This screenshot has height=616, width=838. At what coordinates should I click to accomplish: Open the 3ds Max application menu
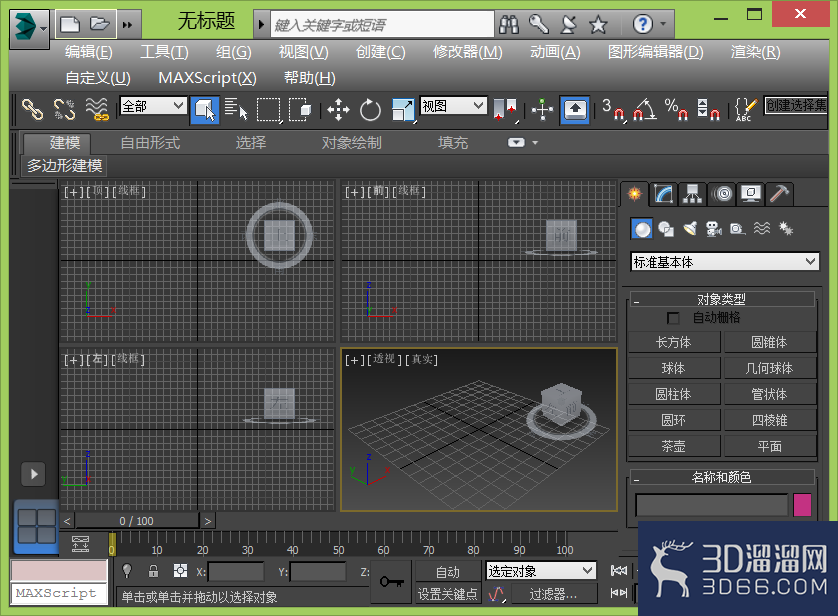(29, 28)
